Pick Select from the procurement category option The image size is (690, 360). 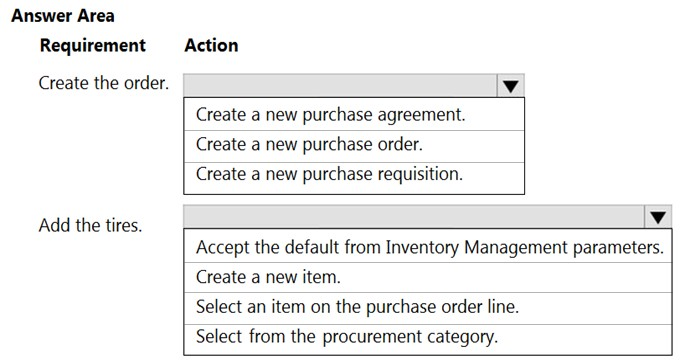(x=428, y=339)
